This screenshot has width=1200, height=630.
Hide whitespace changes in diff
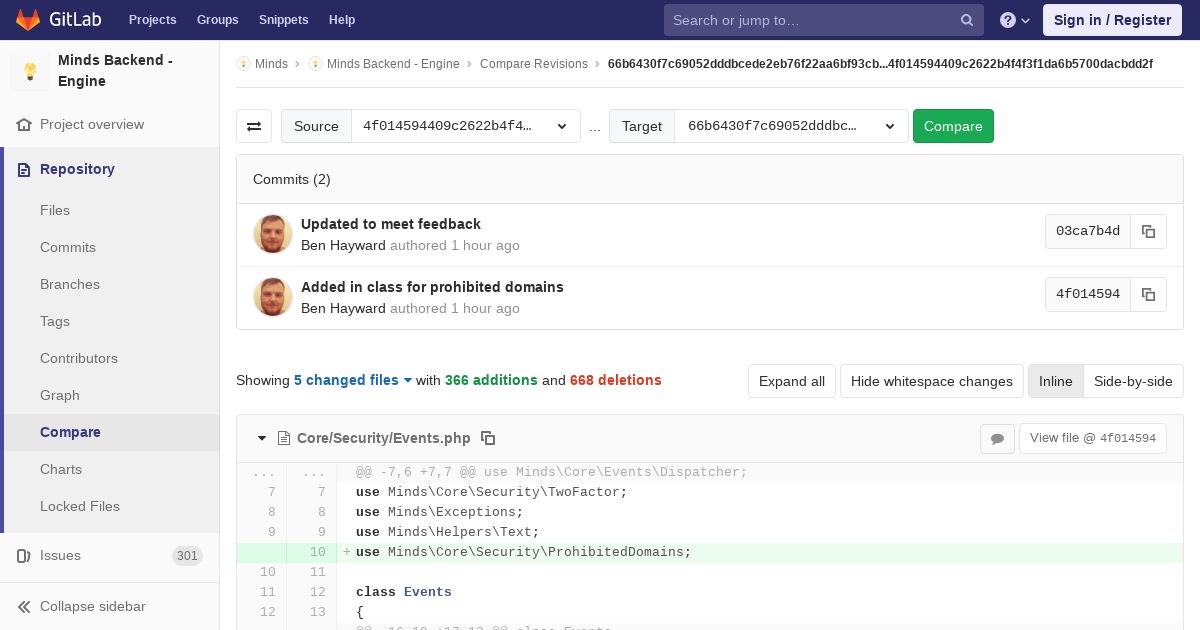931,381
